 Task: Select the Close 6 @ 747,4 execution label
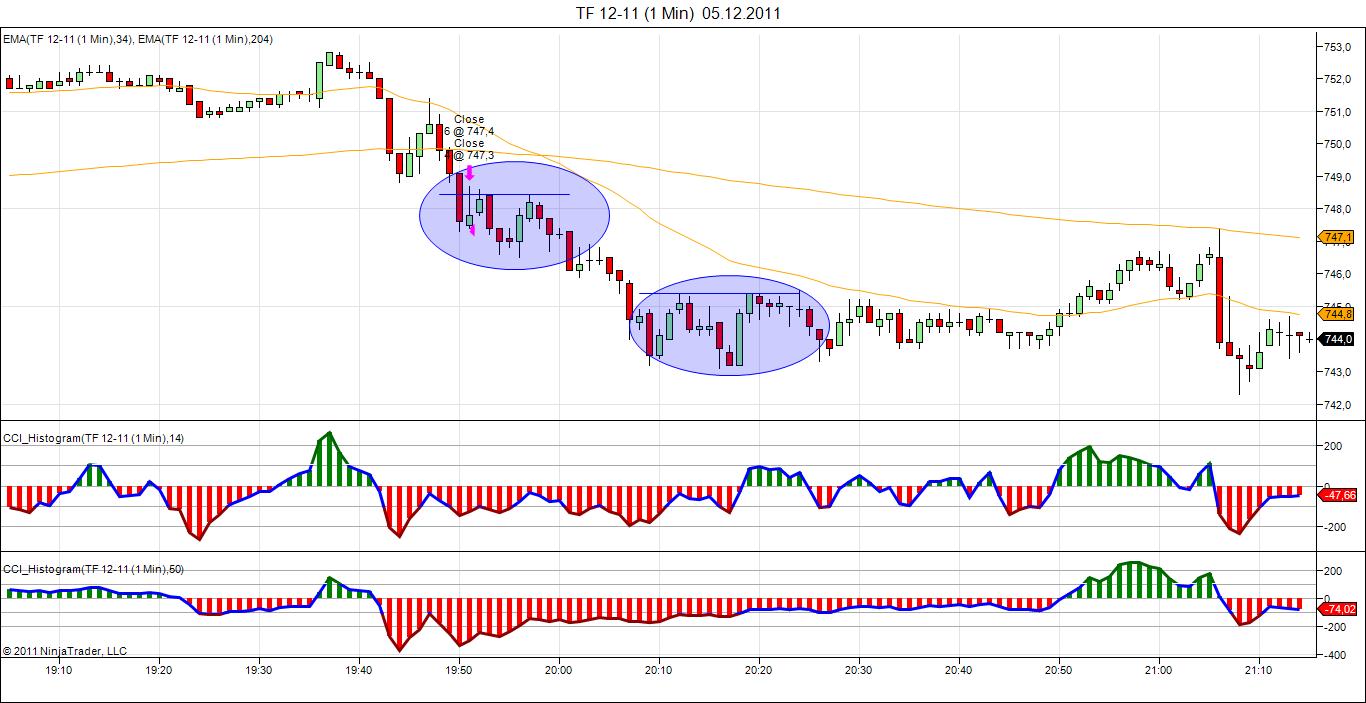[x=469, y=125]
